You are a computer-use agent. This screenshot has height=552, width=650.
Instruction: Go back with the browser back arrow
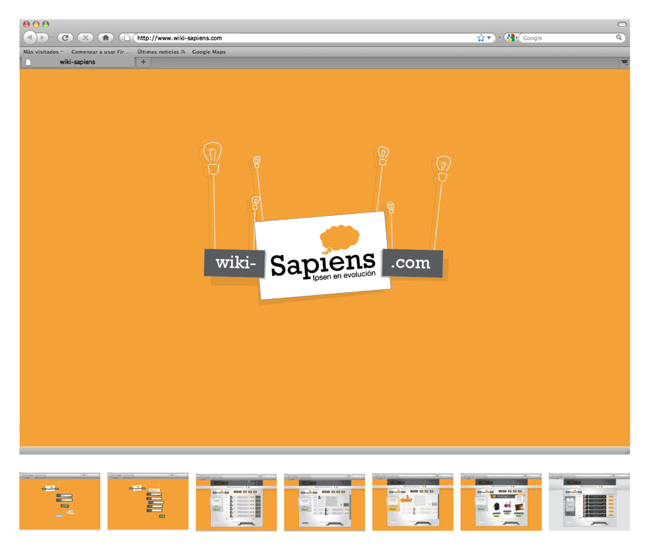tap(30, 38)
